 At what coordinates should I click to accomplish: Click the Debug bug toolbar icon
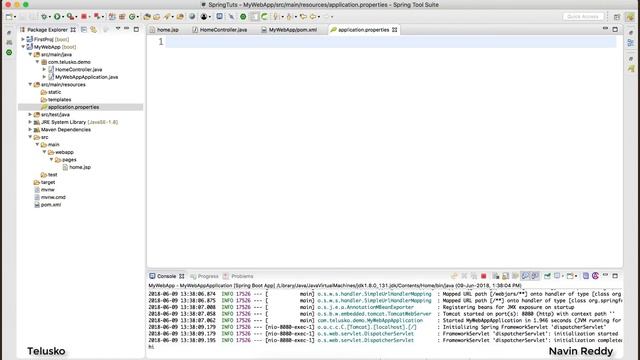[x=44, y=17]
